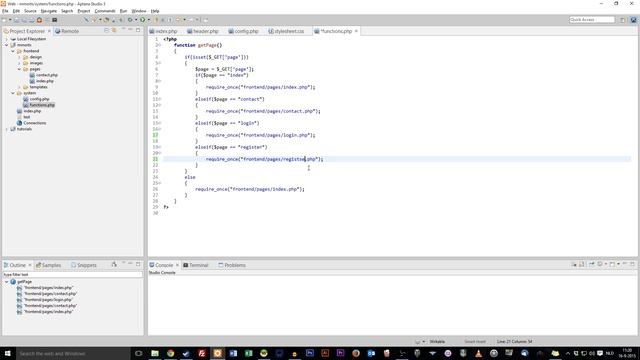
Task: Open the Run button dropdown arrow
Action: (x=148, y=20)
